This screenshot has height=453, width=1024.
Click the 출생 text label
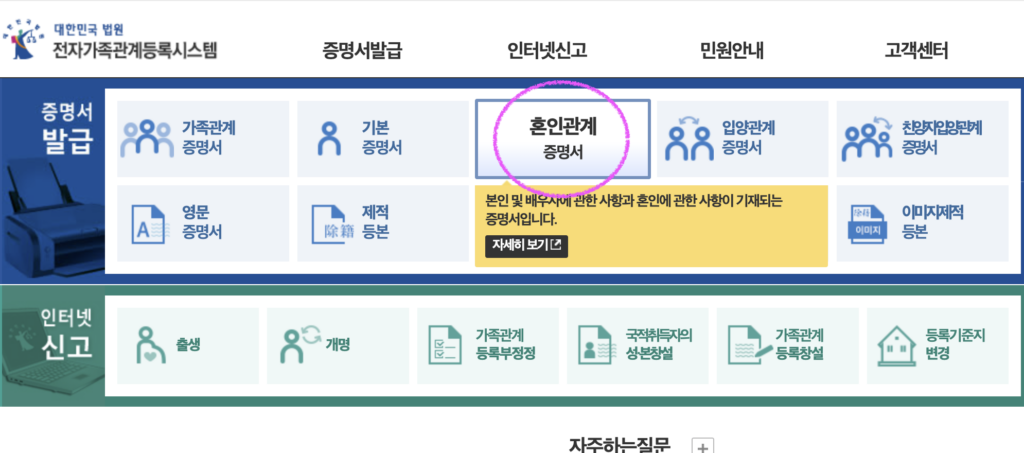(187, 345)
